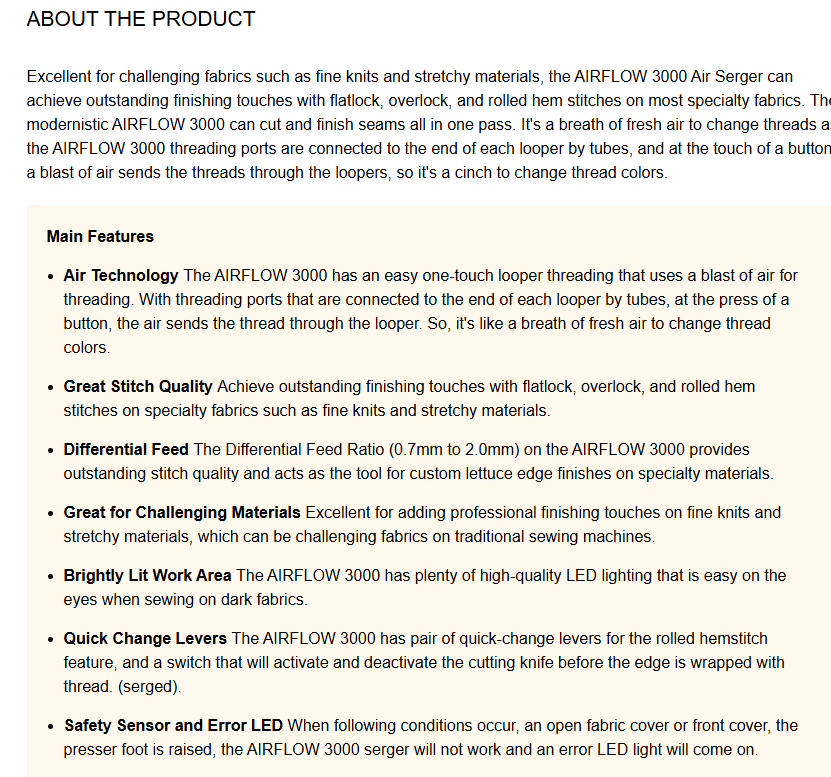Click Safety Sensor and Error LED label
This screenshot has height=777, width=831.
pos(173,726)
